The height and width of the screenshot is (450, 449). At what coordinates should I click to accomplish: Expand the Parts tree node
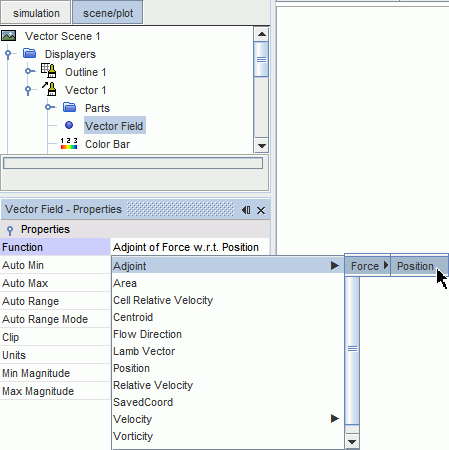(x=49, y=107)
